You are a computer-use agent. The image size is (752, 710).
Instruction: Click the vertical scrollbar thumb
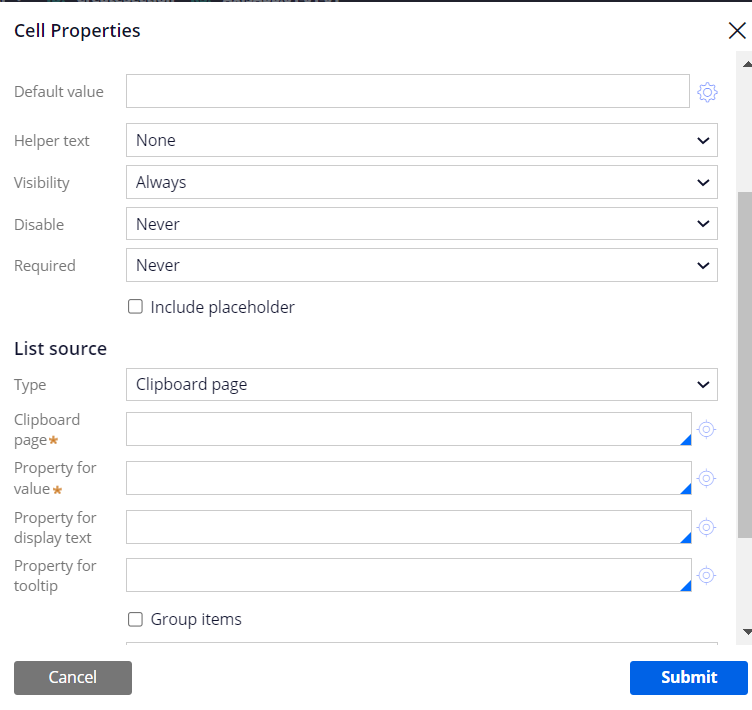point(745,365)
